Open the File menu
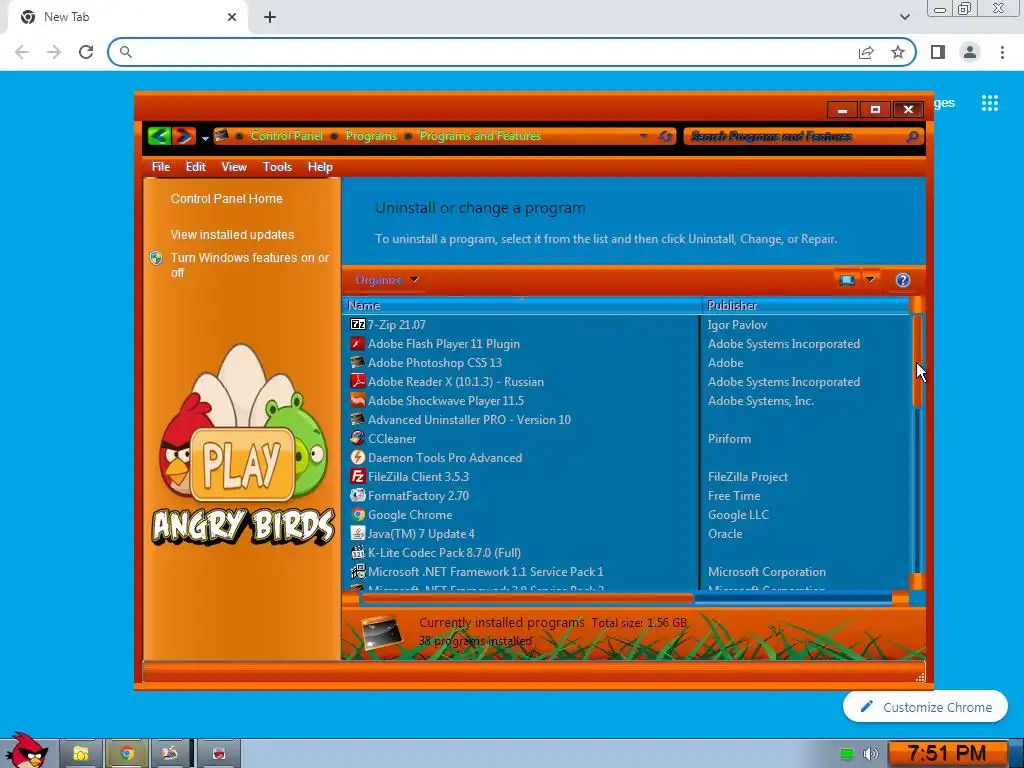Screen dimensions: 1024x768 pos(161,167)
